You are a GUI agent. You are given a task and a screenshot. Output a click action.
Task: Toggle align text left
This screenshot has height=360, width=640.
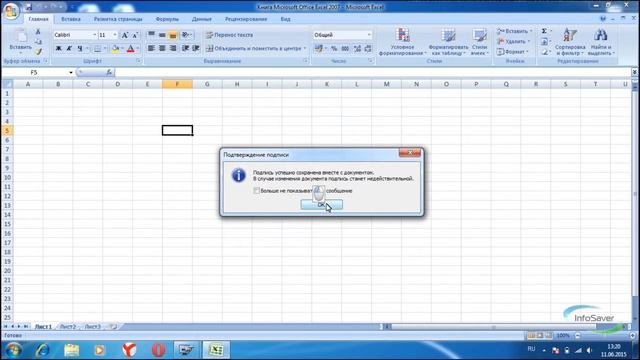151,49
